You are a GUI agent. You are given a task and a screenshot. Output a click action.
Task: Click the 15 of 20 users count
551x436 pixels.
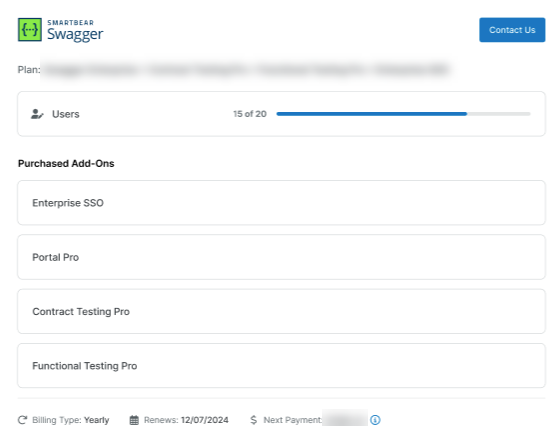coord(250,114)
